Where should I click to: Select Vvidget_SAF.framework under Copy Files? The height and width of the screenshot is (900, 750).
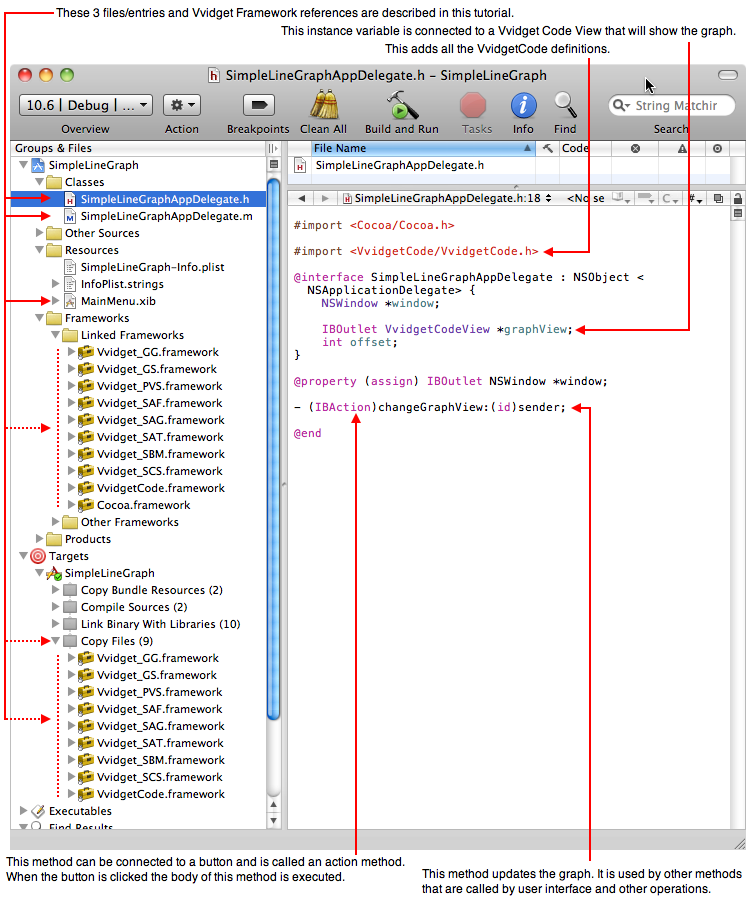[x=160, y=709]
